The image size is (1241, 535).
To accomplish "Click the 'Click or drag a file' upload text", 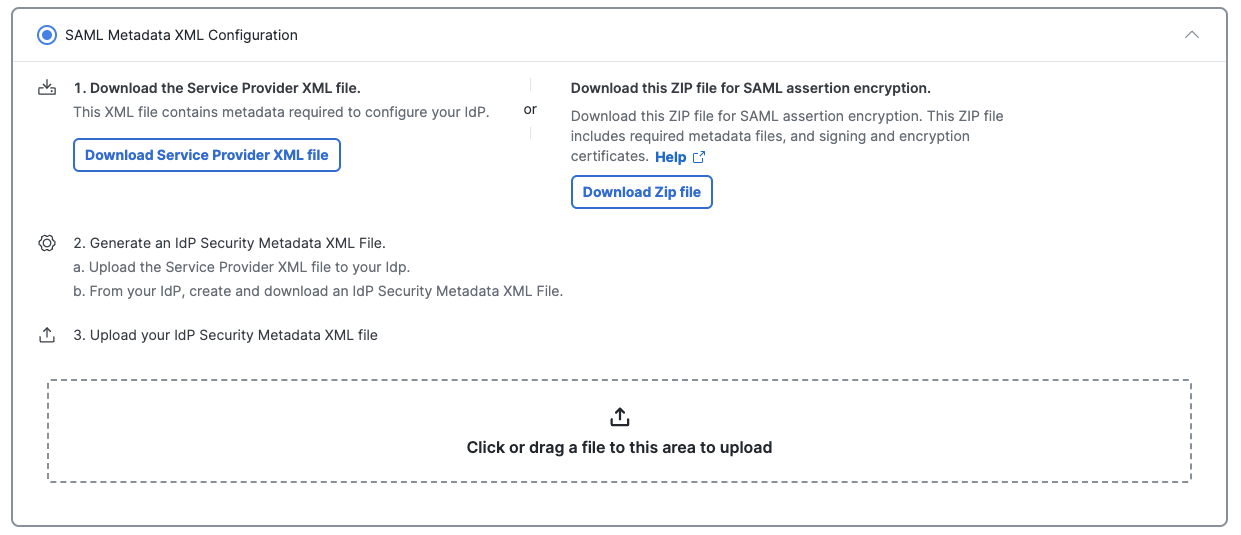I will point(619,447).
